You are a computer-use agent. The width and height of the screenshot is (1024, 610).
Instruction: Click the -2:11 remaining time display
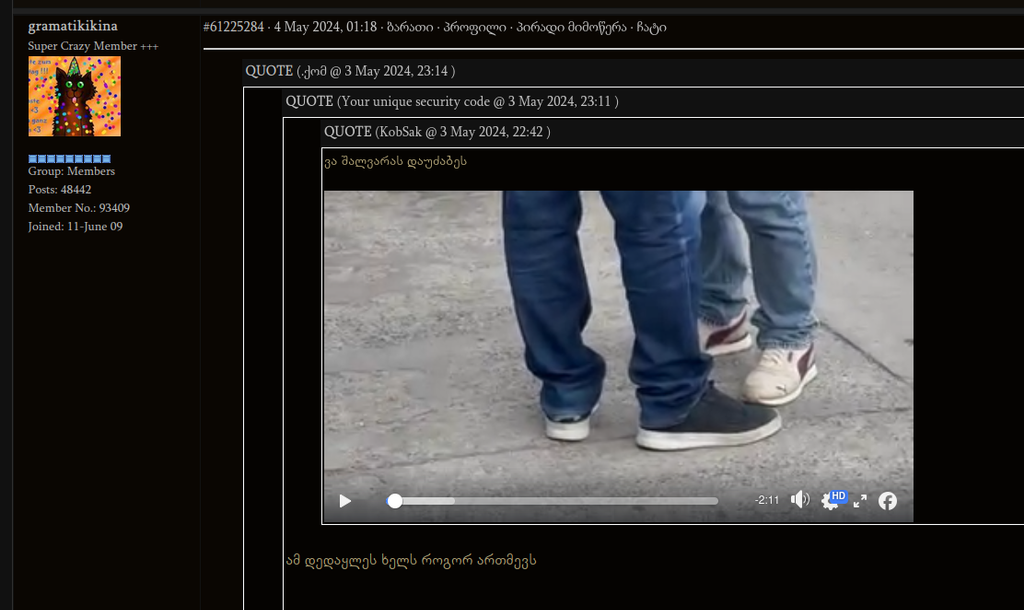[766, 501]
